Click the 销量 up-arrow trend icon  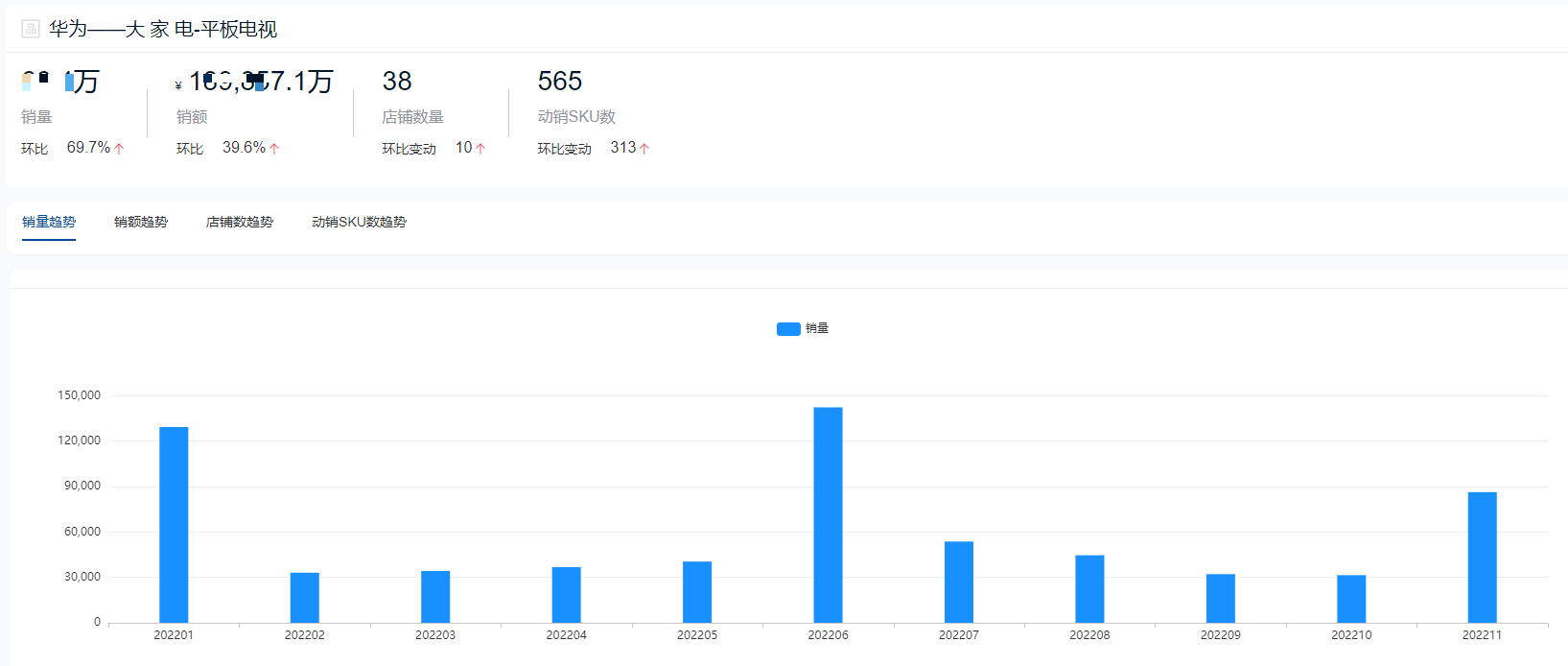[119, 149]
